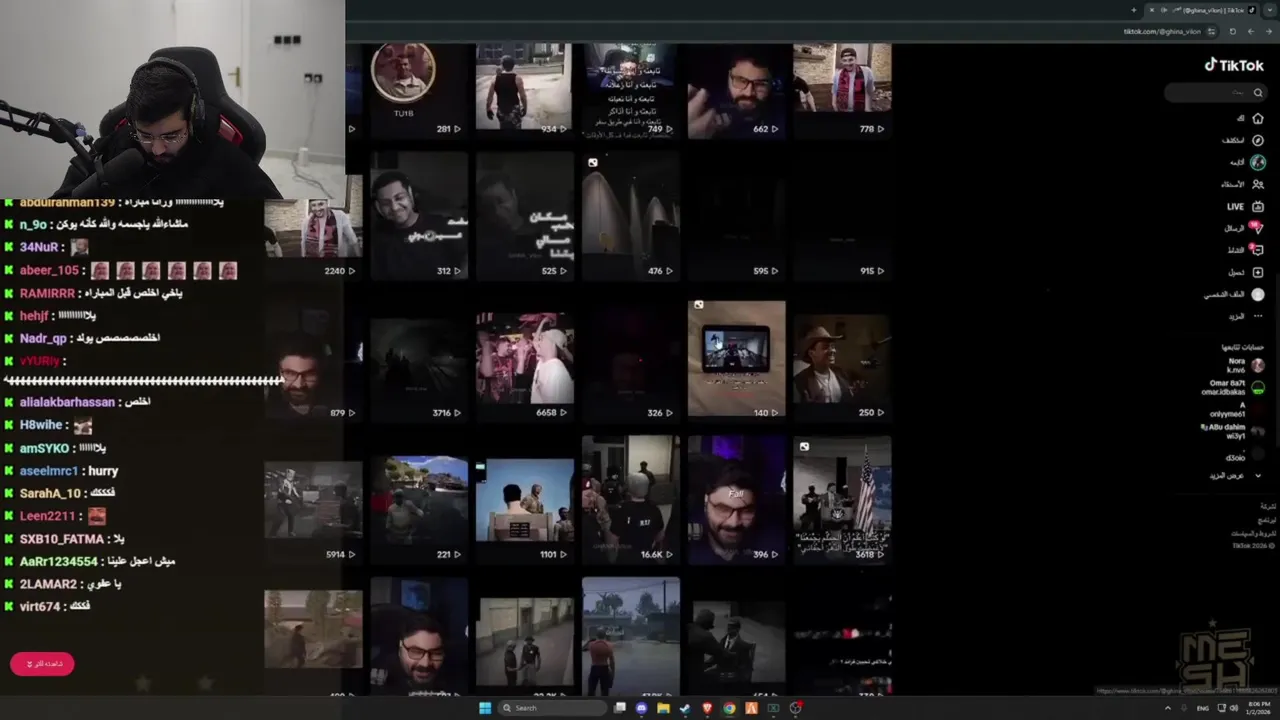Open Brave browser from the taskbar
The image size is (1280, 720).
pyautogui.click(x=707, y=708)
